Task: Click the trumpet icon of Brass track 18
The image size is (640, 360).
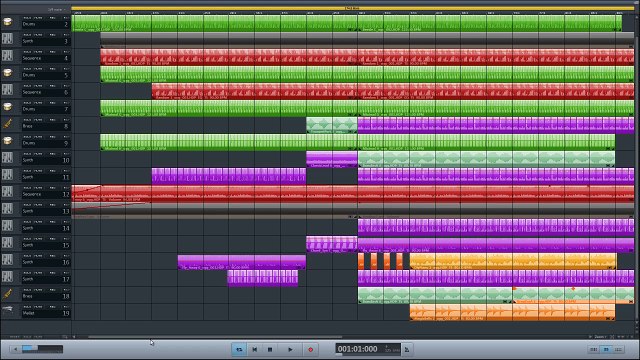Action: (x=7, y=294)
